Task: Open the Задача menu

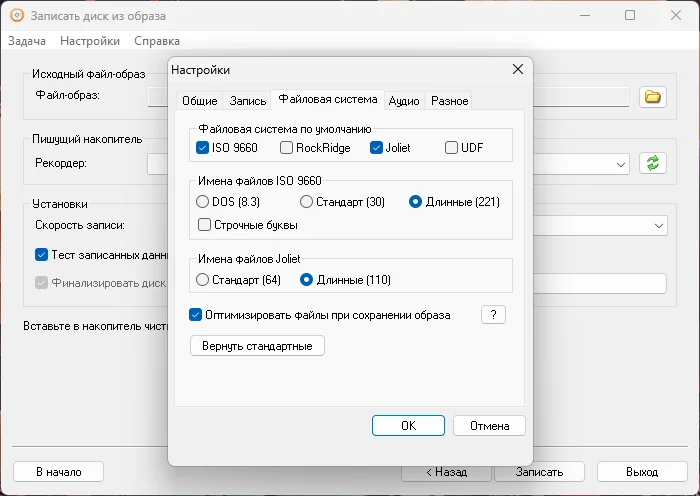Action: pyautogui.click(x=27, y=41)
